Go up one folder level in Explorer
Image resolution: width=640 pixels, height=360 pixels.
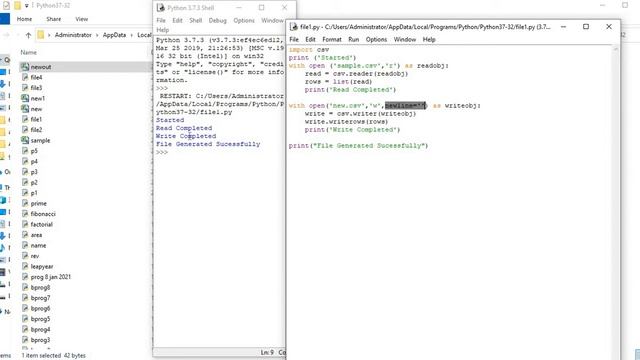(28, 35)
